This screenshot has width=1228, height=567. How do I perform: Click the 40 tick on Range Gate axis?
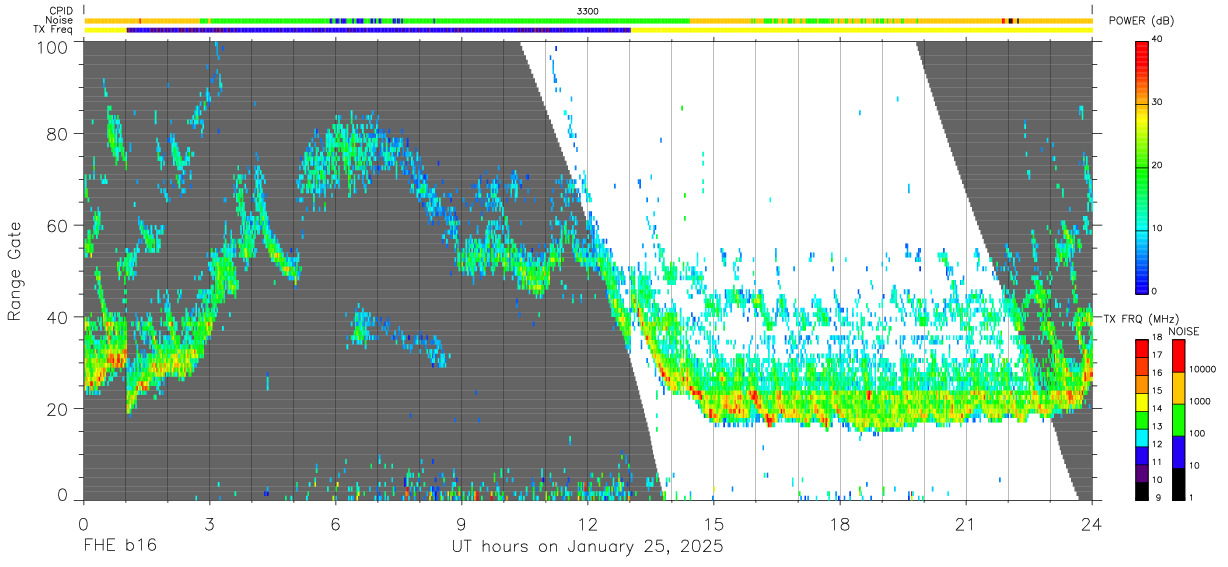click(x=59, y=317)
